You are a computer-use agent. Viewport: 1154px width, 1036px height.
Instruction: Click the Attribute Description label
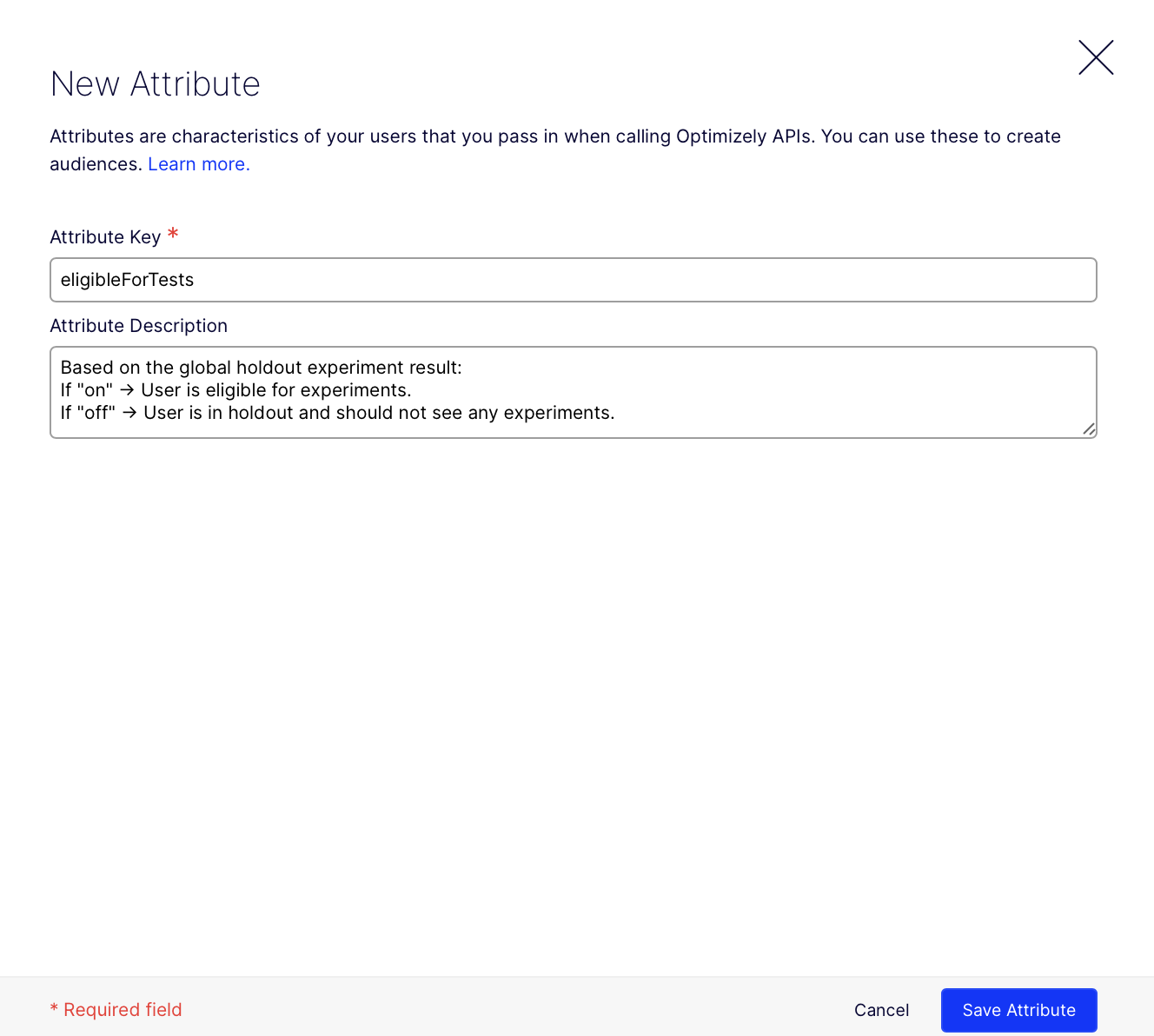tap(138, 325)
